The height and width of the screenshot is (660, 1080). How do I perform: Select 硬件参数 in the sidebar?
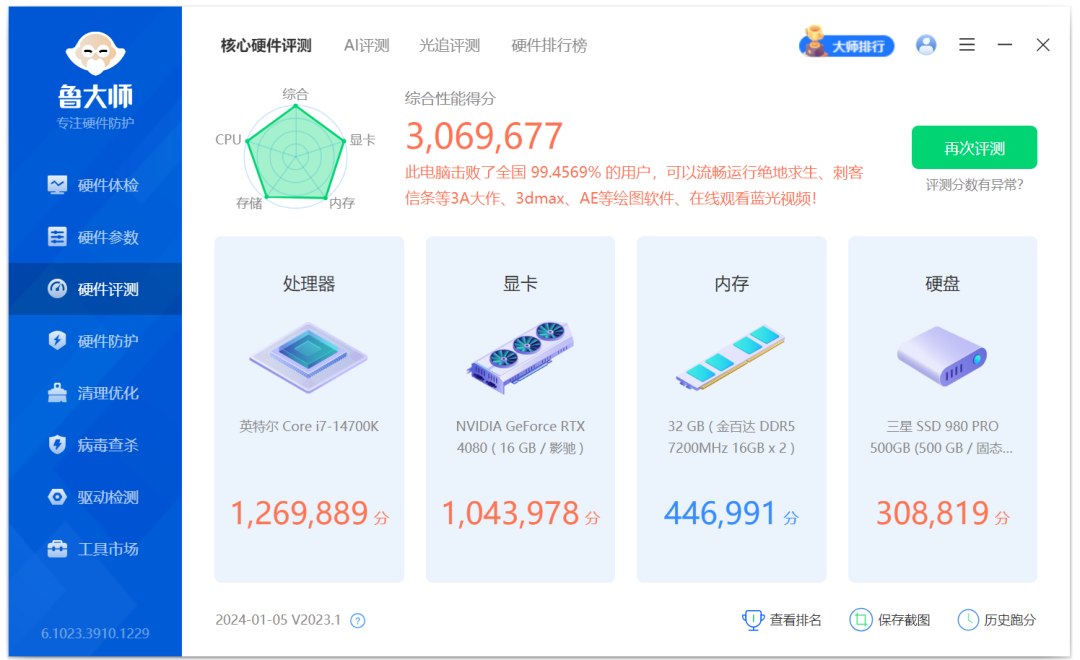[x=95, y=237]
